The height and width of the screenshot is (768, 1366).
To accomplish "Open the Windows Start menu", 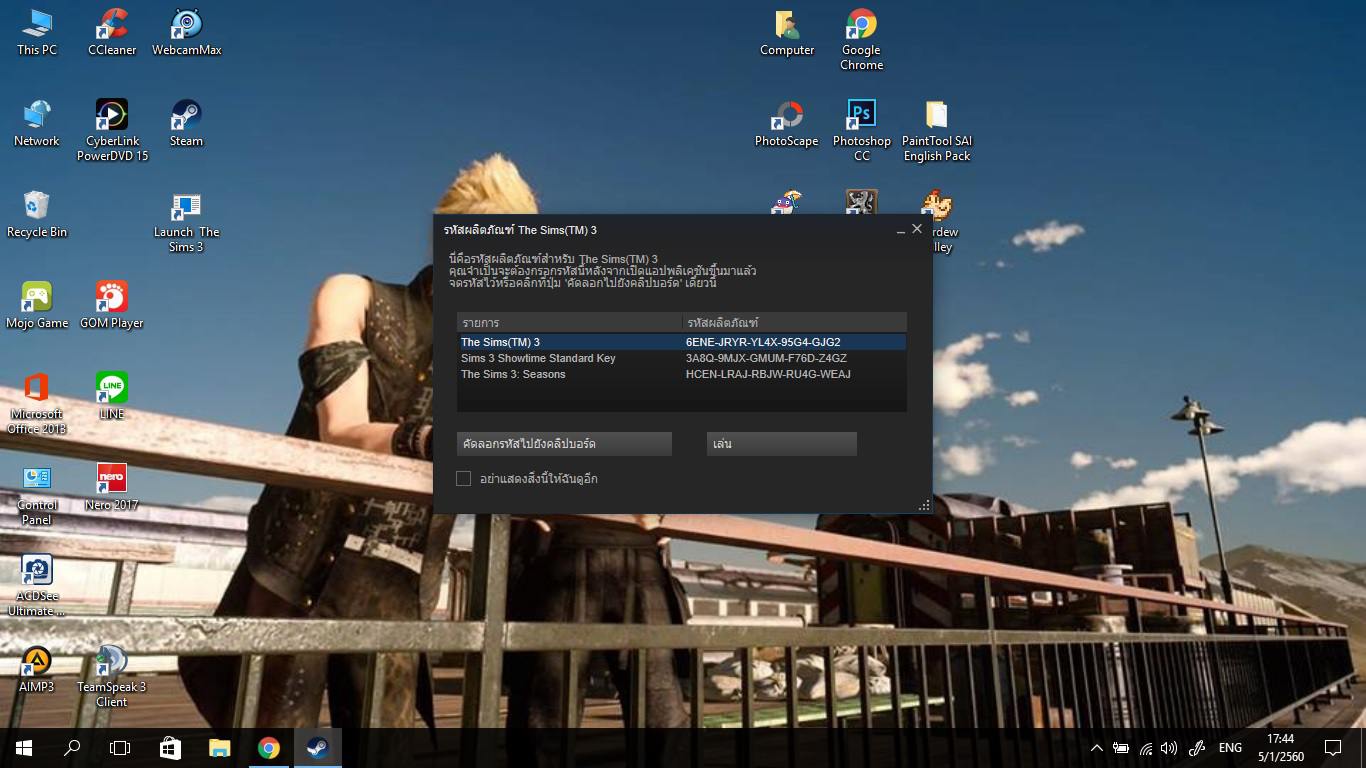I will [x=24, y=748].
